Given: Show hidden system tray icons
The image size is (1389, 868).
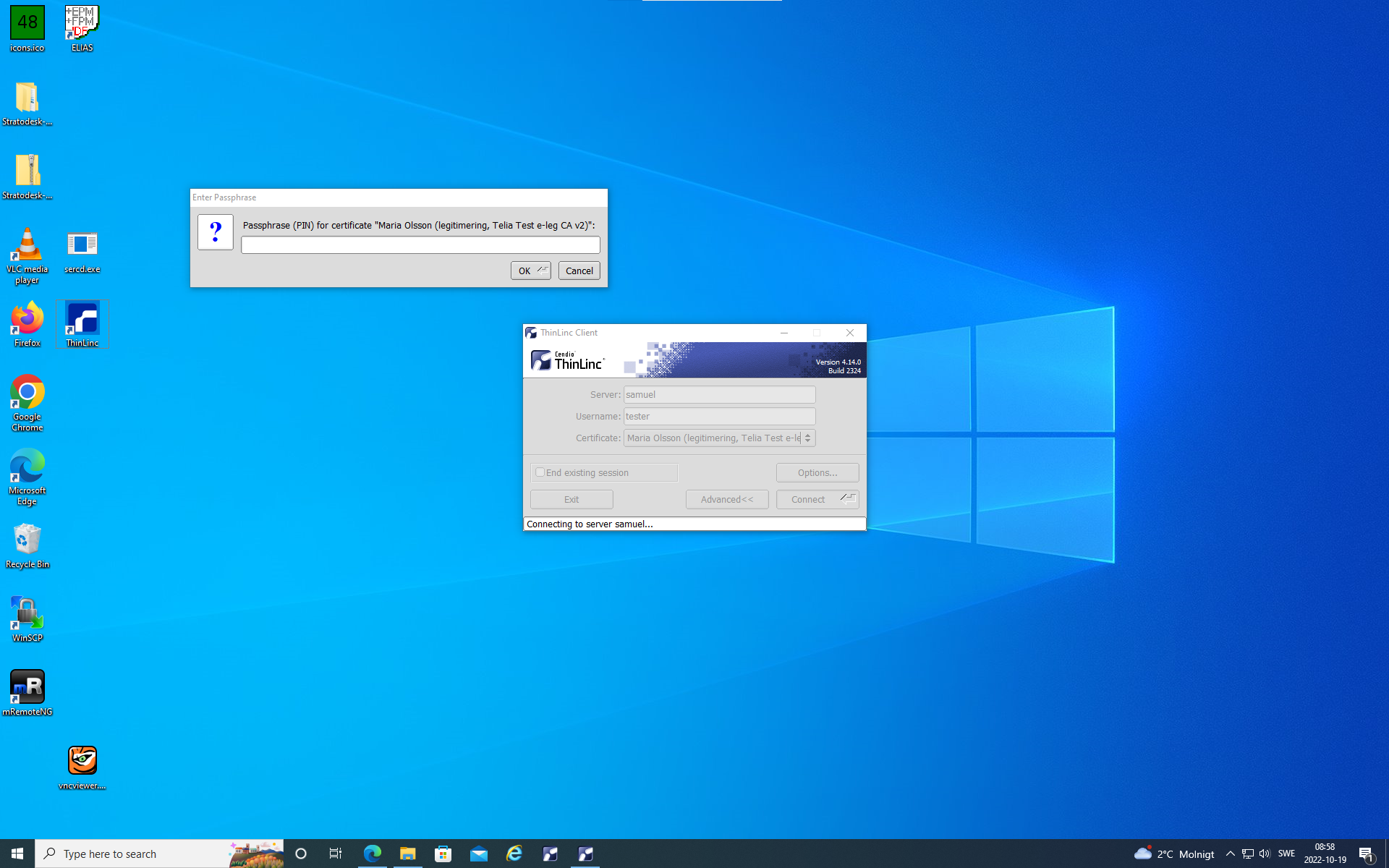Looking at the screenshot, I should 1231,854.
